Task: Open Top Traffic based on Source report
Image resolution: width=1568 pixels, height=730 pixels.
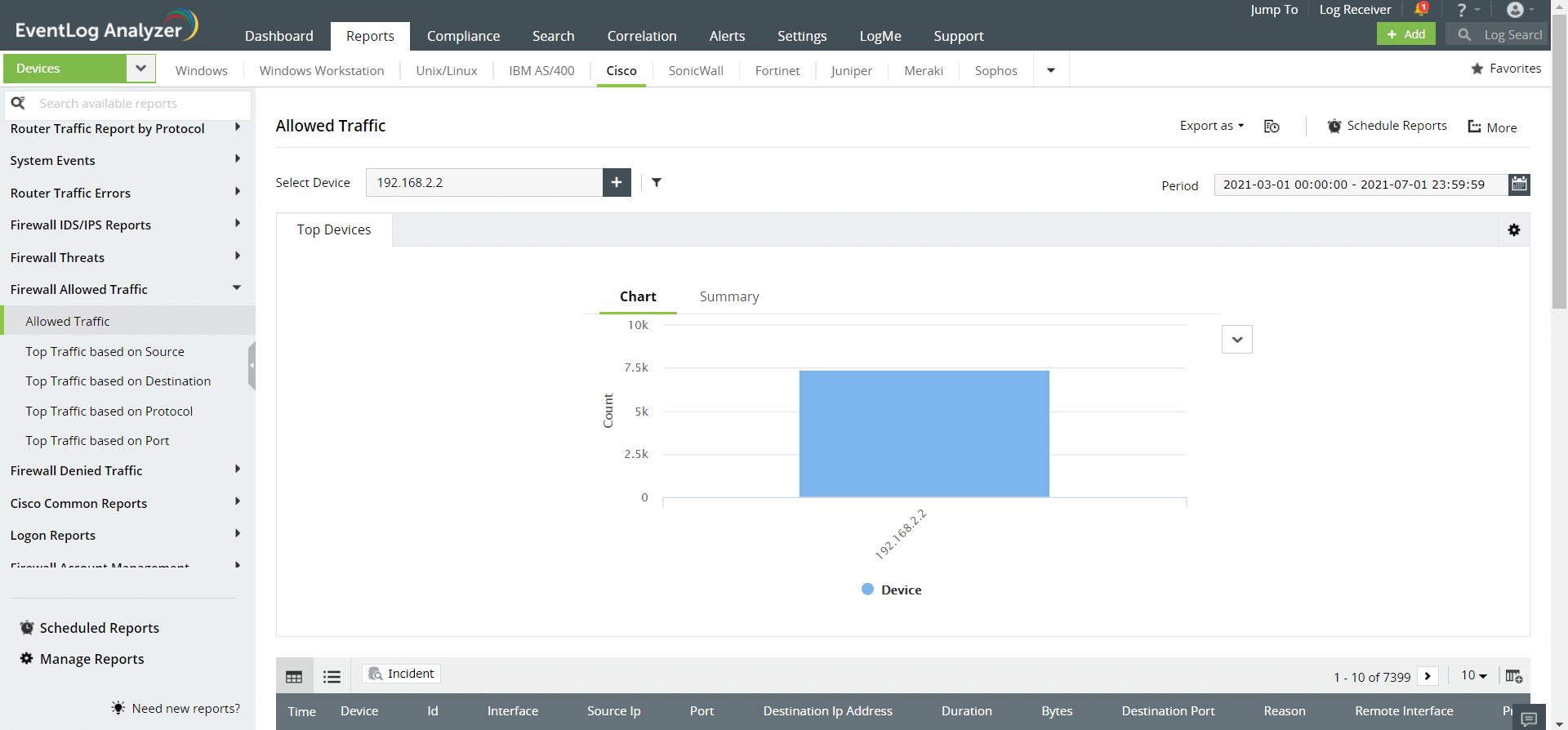Action: click(x=105, y=351)
